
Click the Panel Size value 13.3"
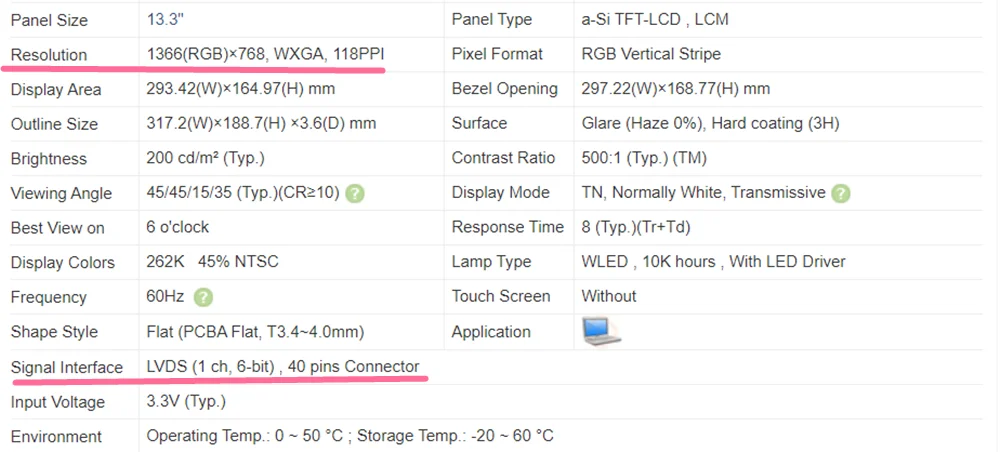pos(165,19)
